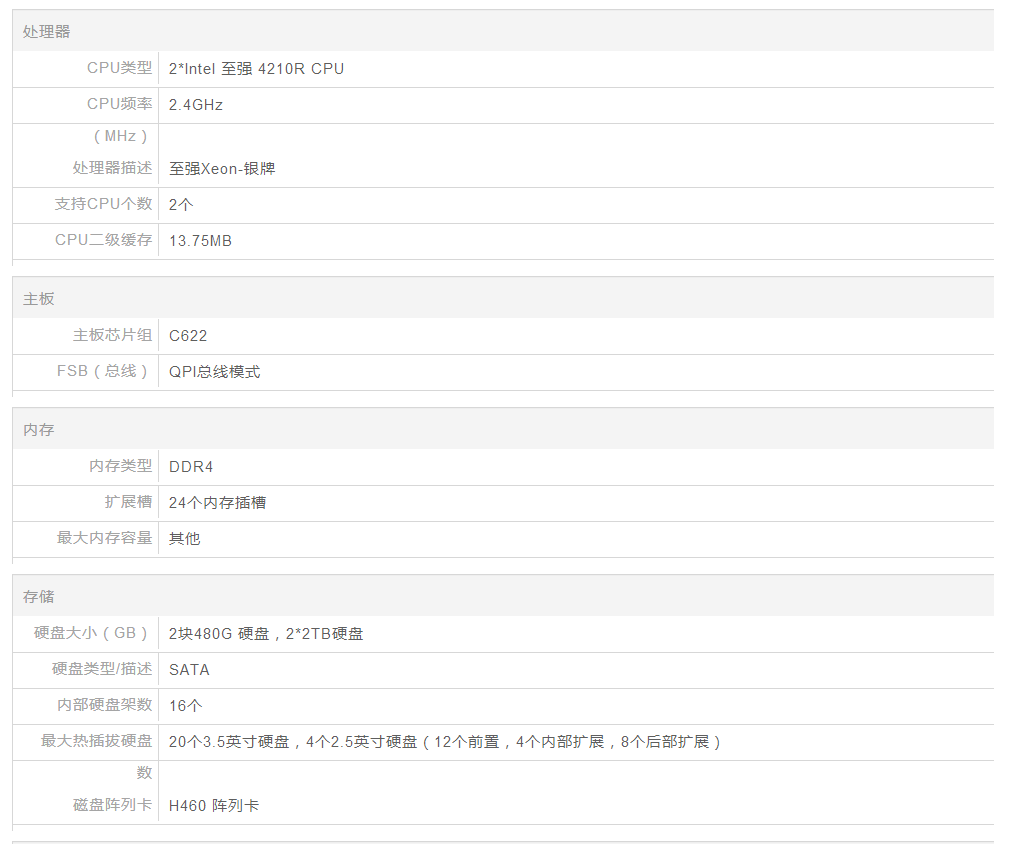Click the 2*Intel 至强 4210R CPU value
Screen dimensions: 1022x844
point(256,69)
